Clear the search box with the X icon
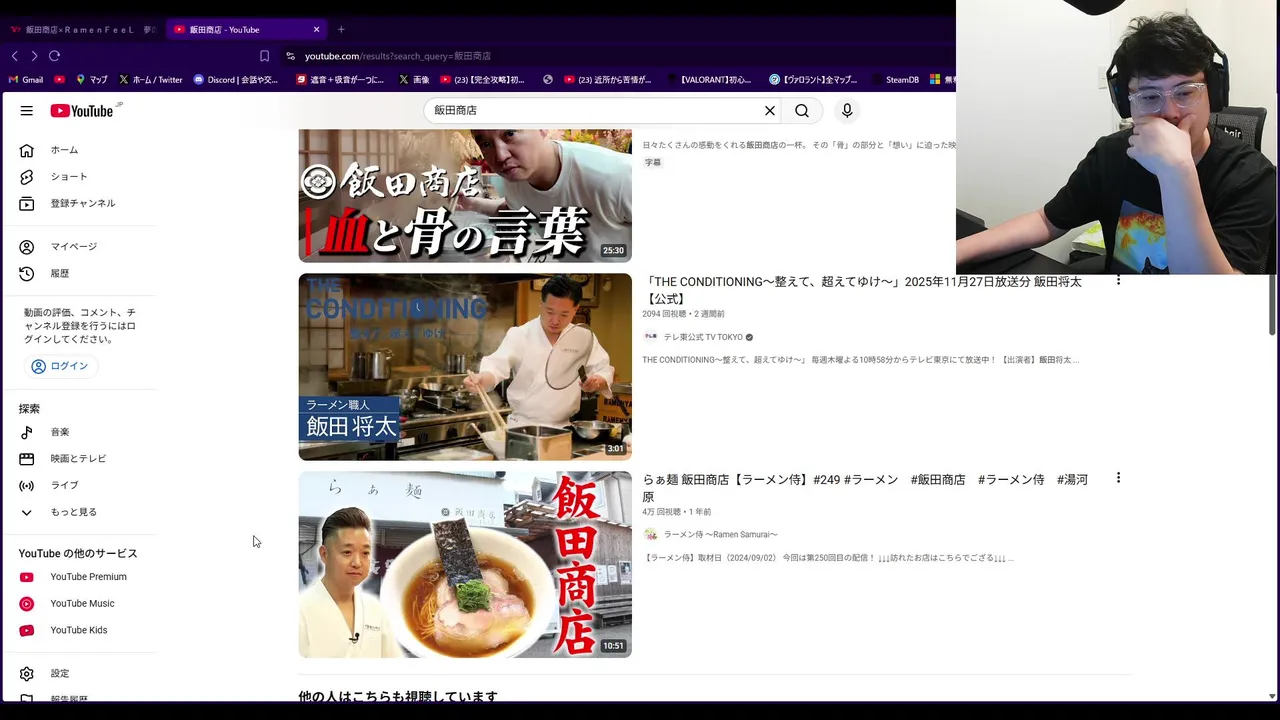This screenshot has width=1280, height=720. pyautogui.click(x=770, y=111)
